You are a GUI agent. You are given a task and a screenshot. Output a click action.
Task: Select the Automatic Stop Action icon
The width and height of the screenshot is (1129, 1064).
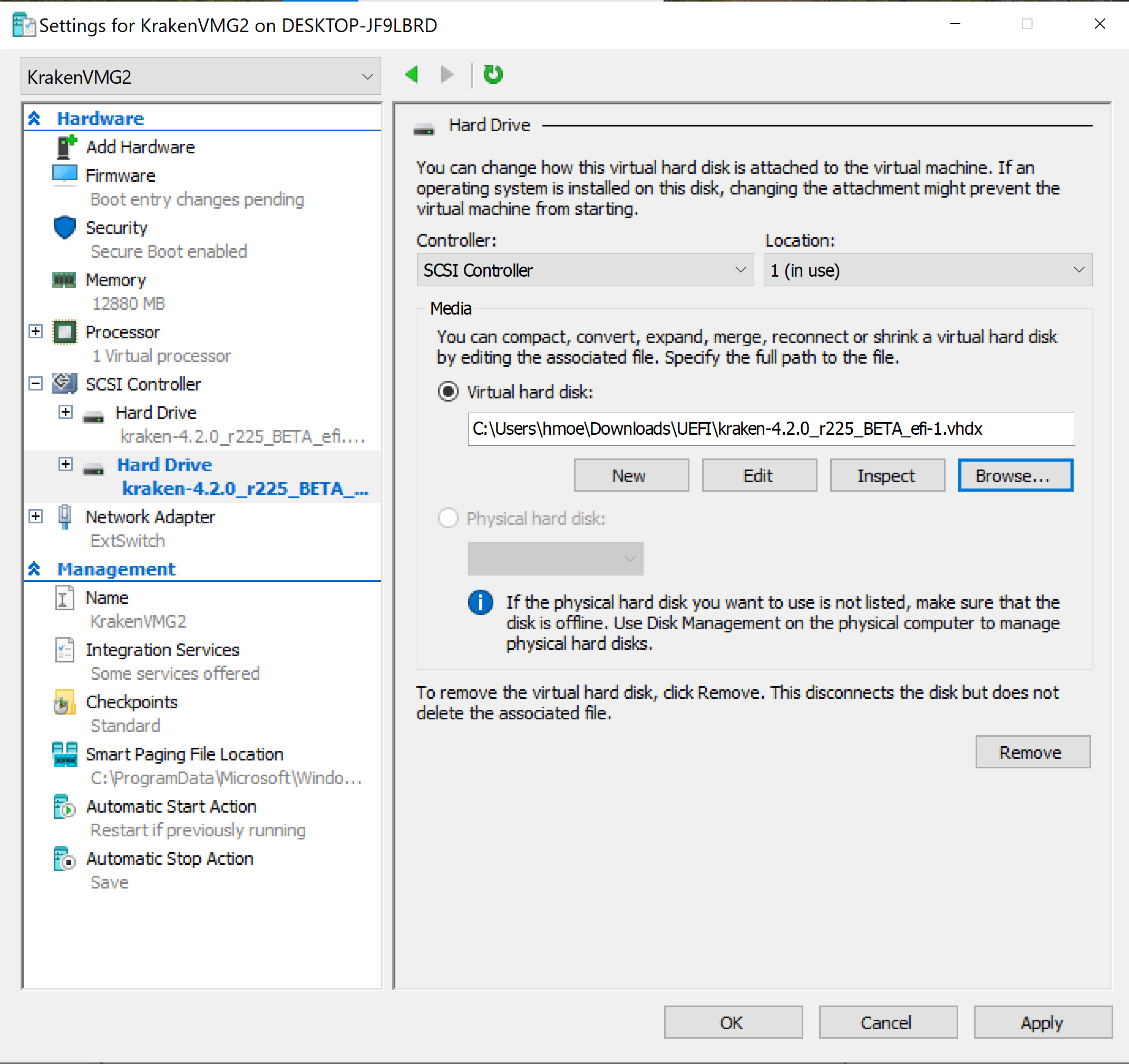click(x=64, y=859)
